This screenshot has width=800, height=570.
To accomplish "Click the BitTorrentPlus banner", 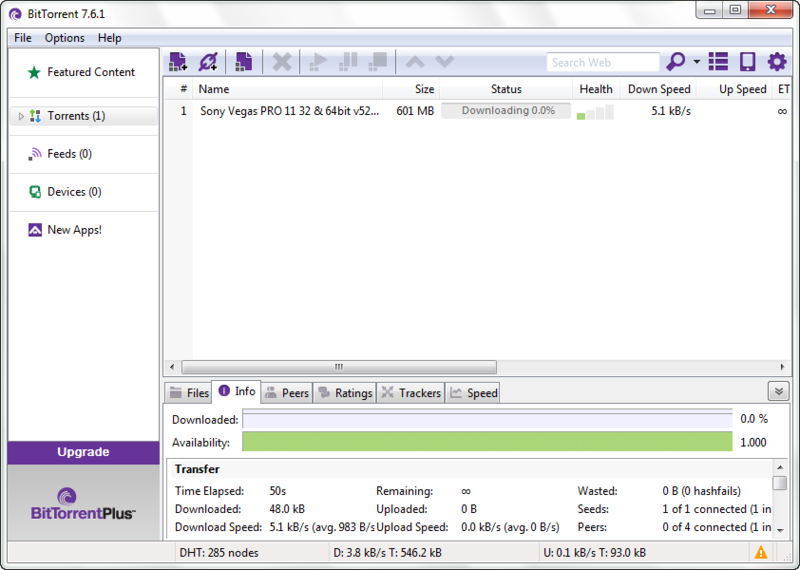I will pos(83,503).
